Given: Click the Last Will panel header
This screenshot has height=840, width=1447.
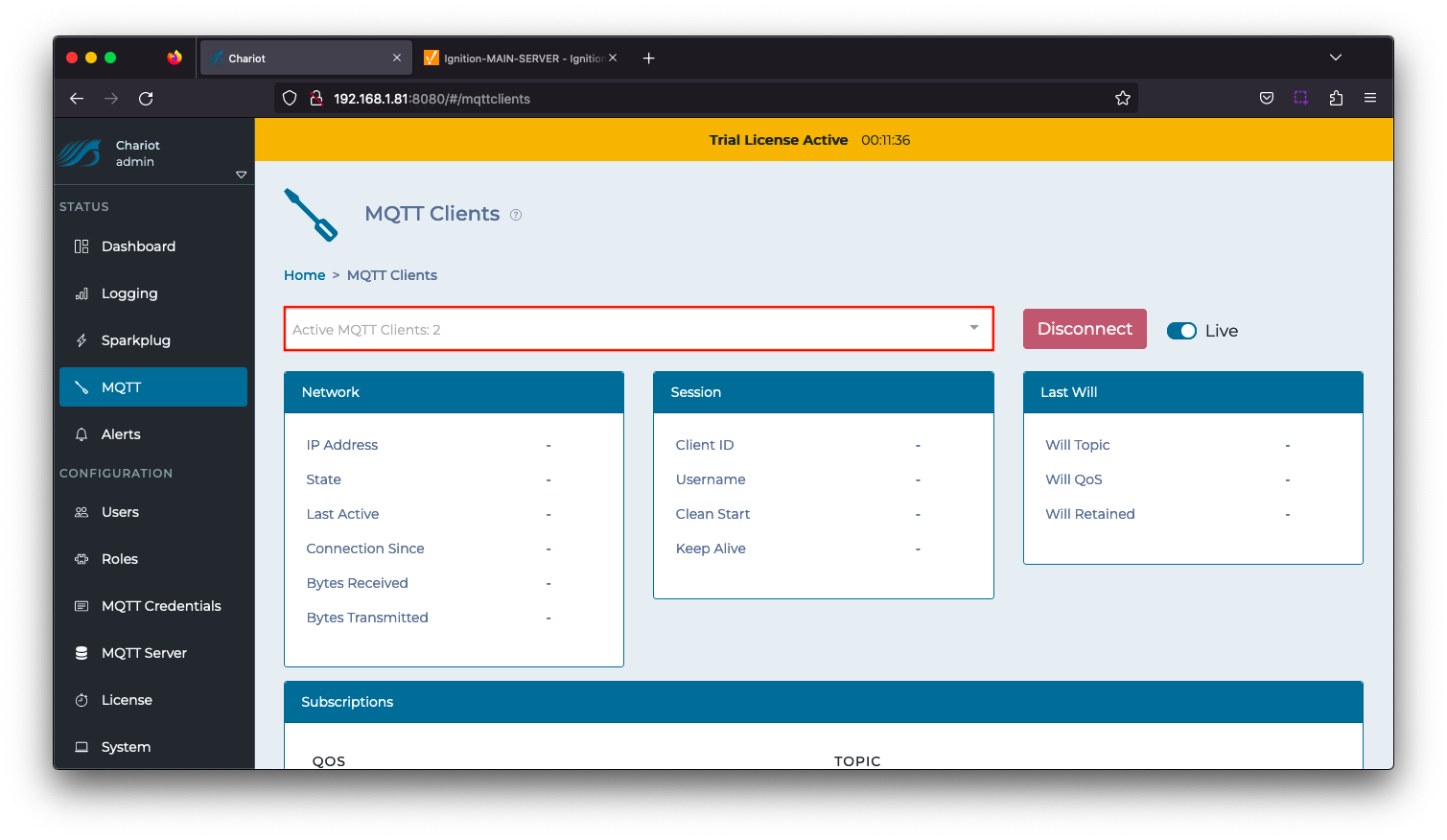Looking at the screenshot, I should click(1193, 392).
